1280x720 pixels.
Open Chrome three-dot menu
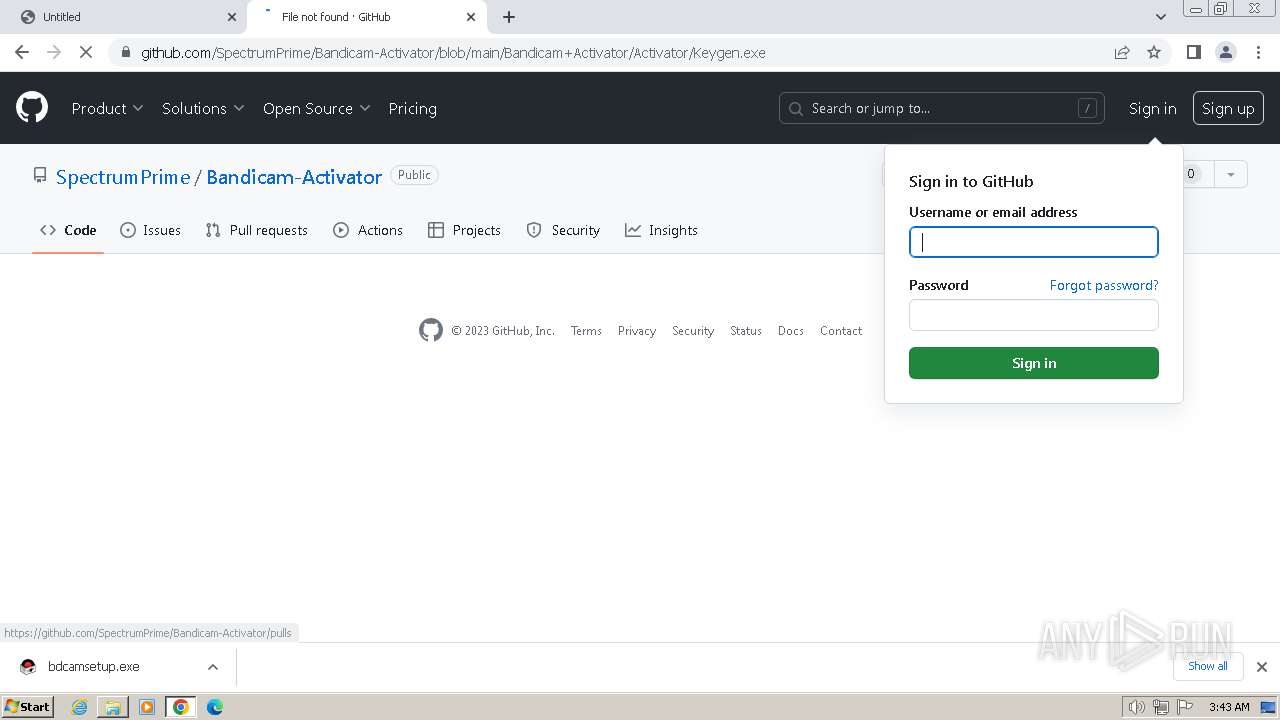click(1258, 52)
